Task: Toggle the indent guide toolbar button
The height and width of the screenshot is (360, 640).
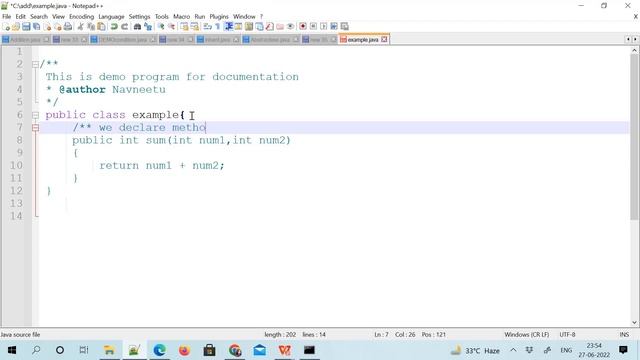Action: coord(229,27)
